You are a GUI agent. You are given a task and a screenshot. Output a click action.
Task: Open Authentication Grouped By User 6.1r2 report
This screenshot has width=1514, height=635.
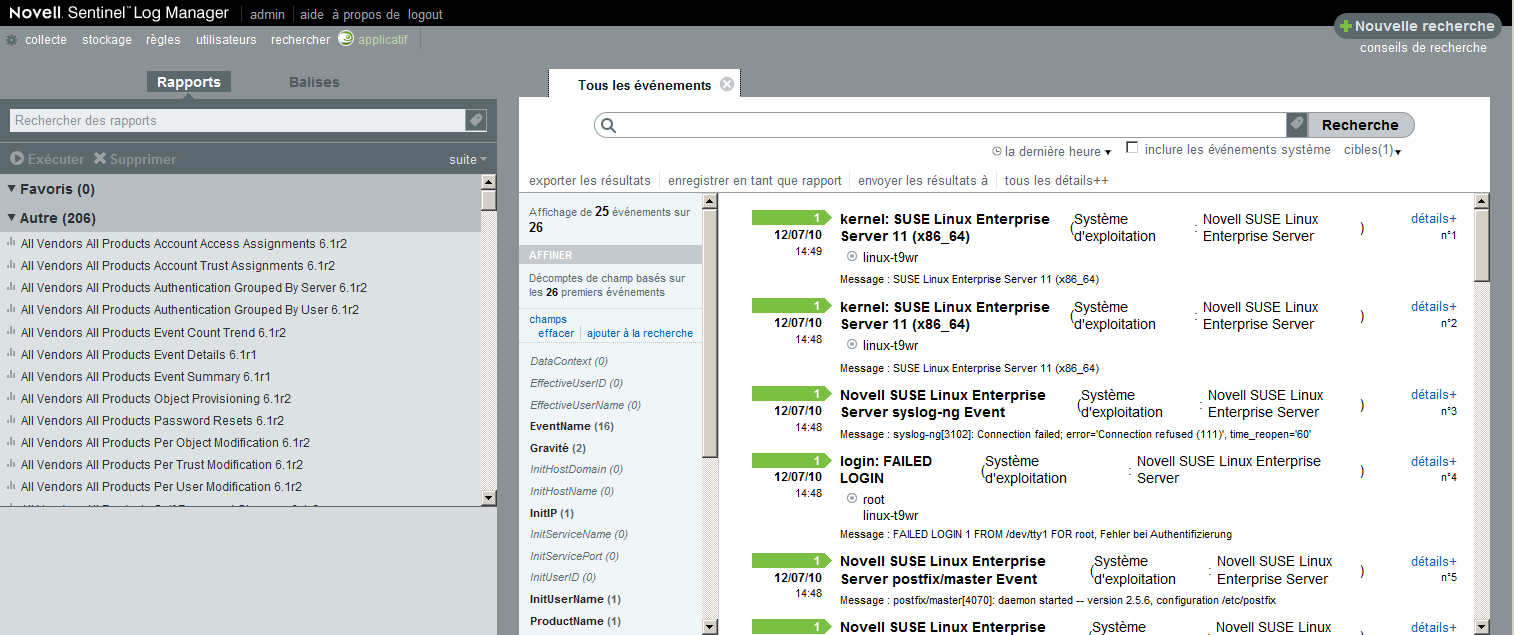coord(190,310)
